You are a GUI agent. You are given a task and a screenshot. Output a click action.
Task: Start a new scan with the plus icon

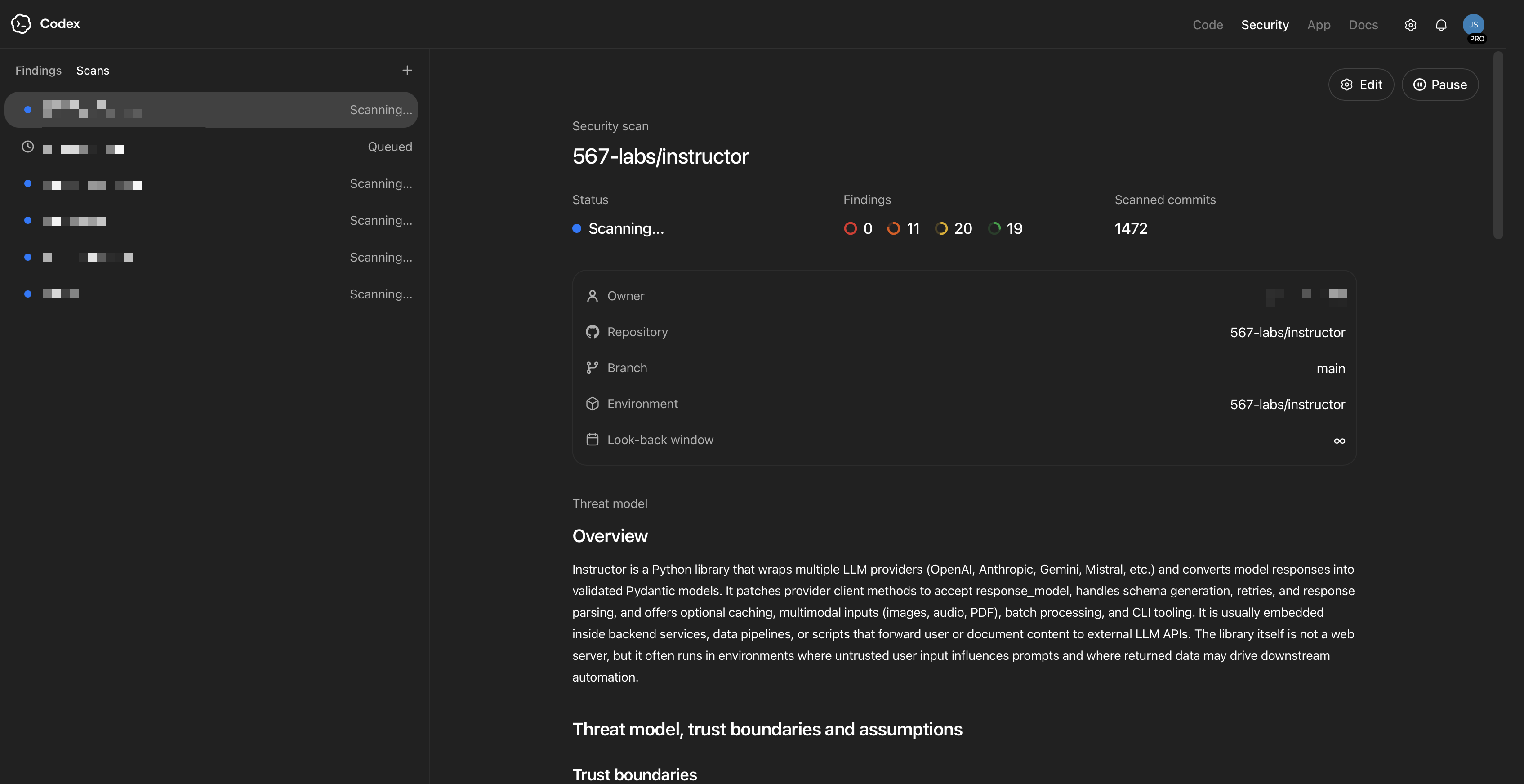click(407, 70)
